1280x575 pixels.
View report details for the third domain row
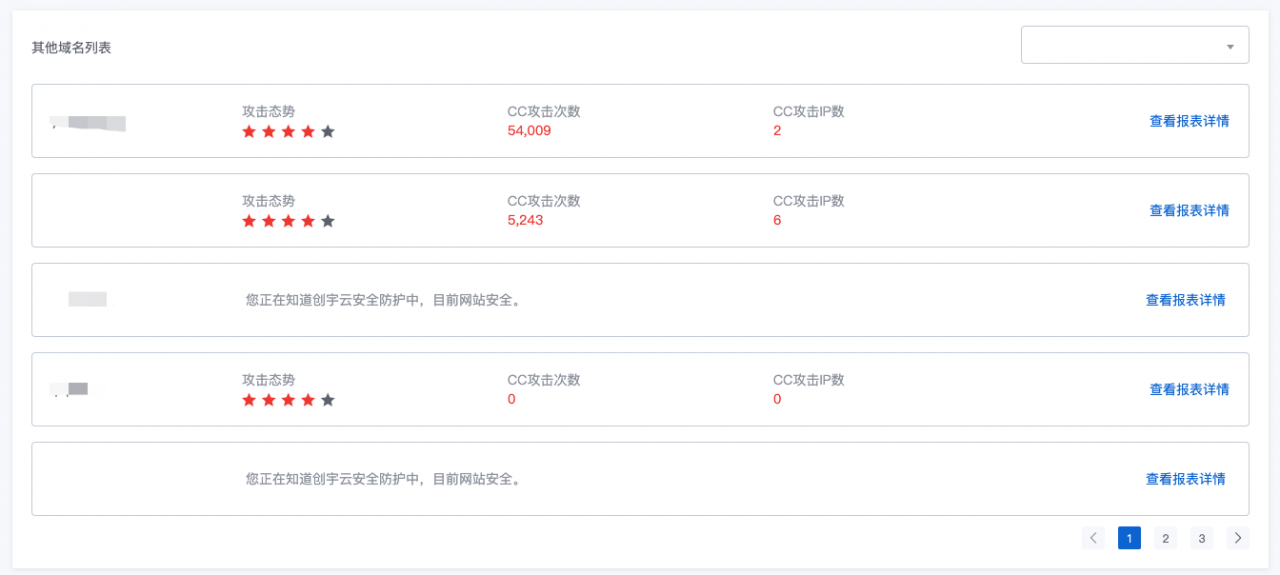click(1185, 300)
